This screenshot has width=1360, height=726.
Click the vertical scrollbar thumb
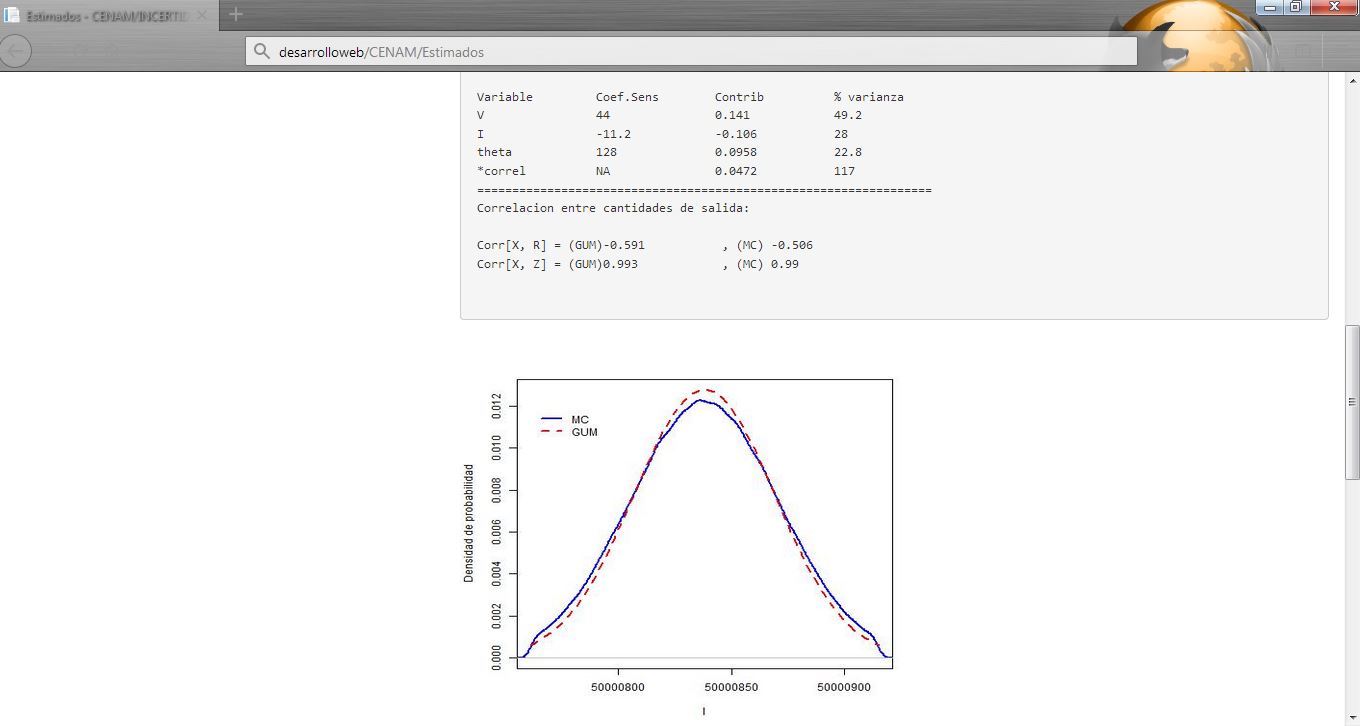click(x=1351, y=400)
